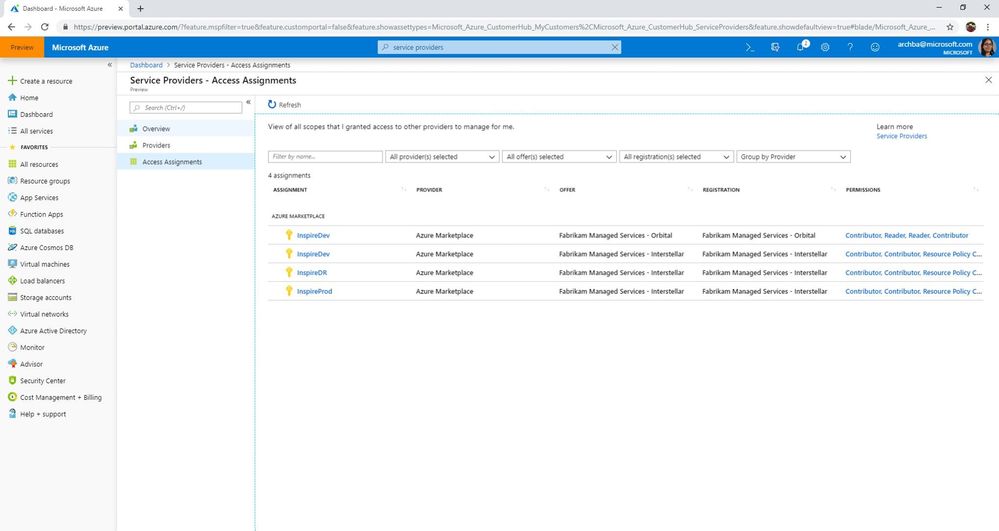Close the Service Providers blade
The image size is (999, 531).
pyautogui.click(x=988, y=80)
